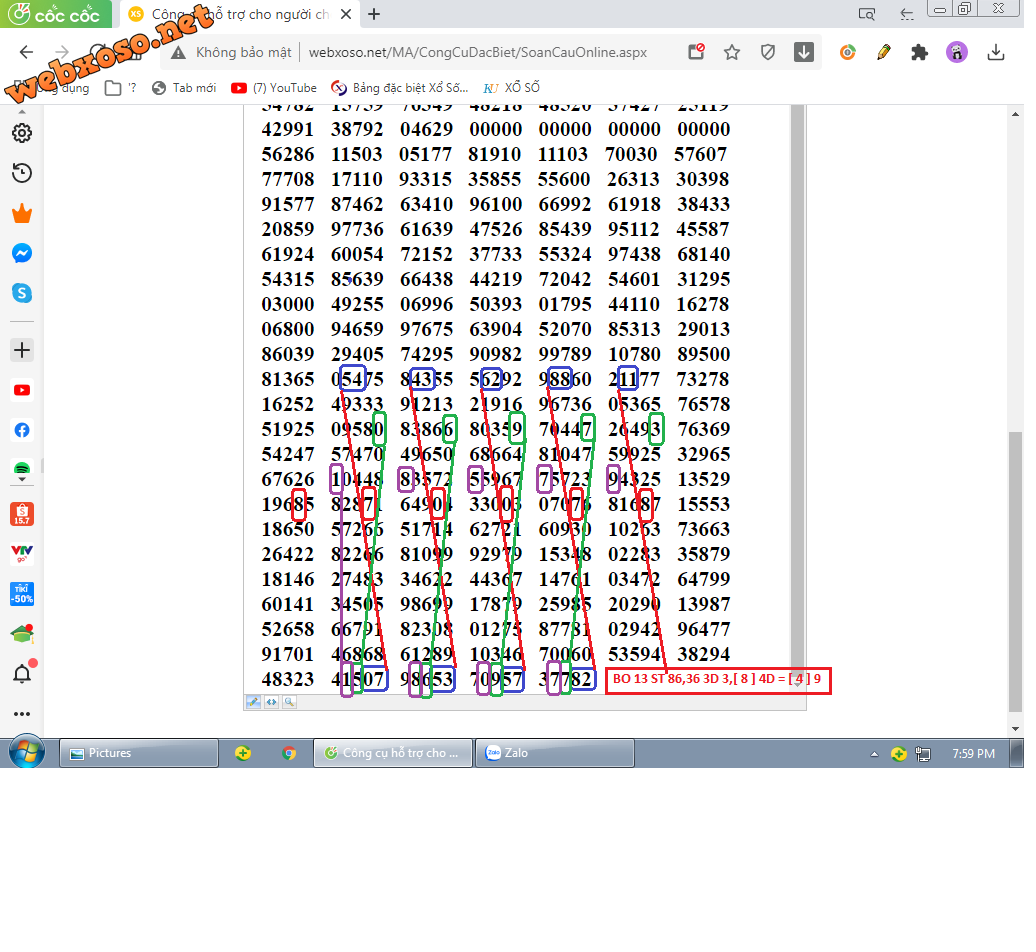Click the sidebar history clock icon
This screenshot has width=1036, height=952.
coord(22,173)
